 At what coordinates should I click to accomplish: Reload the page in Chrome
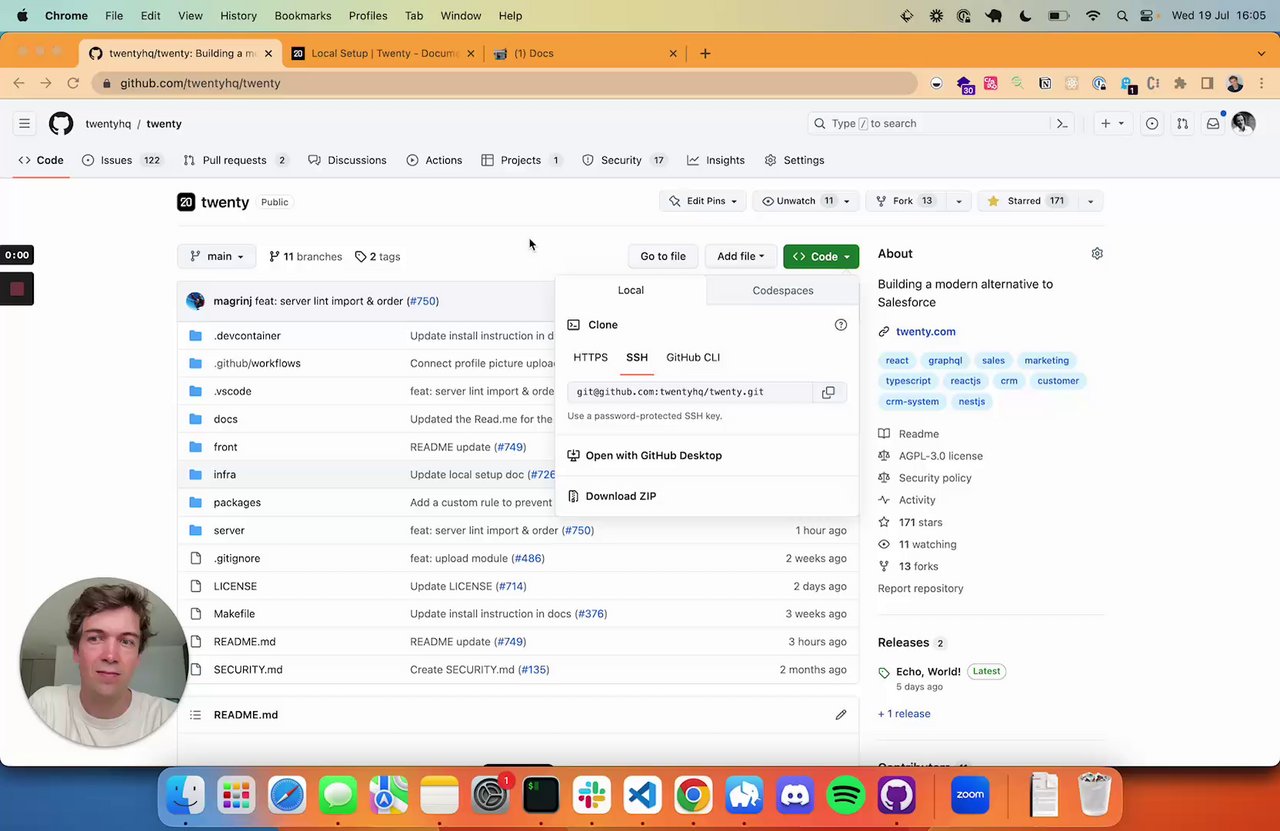click(x=73, y=83)
